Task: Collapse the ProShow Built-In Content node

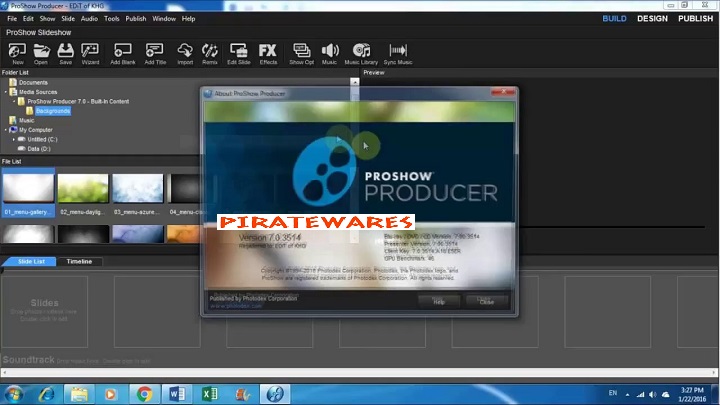Action: coord(14,101)
